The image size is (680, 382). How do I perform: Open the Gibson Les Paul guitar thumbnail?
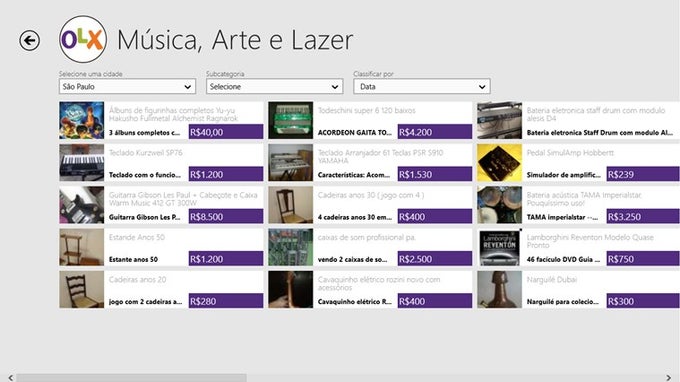point(82,205)
